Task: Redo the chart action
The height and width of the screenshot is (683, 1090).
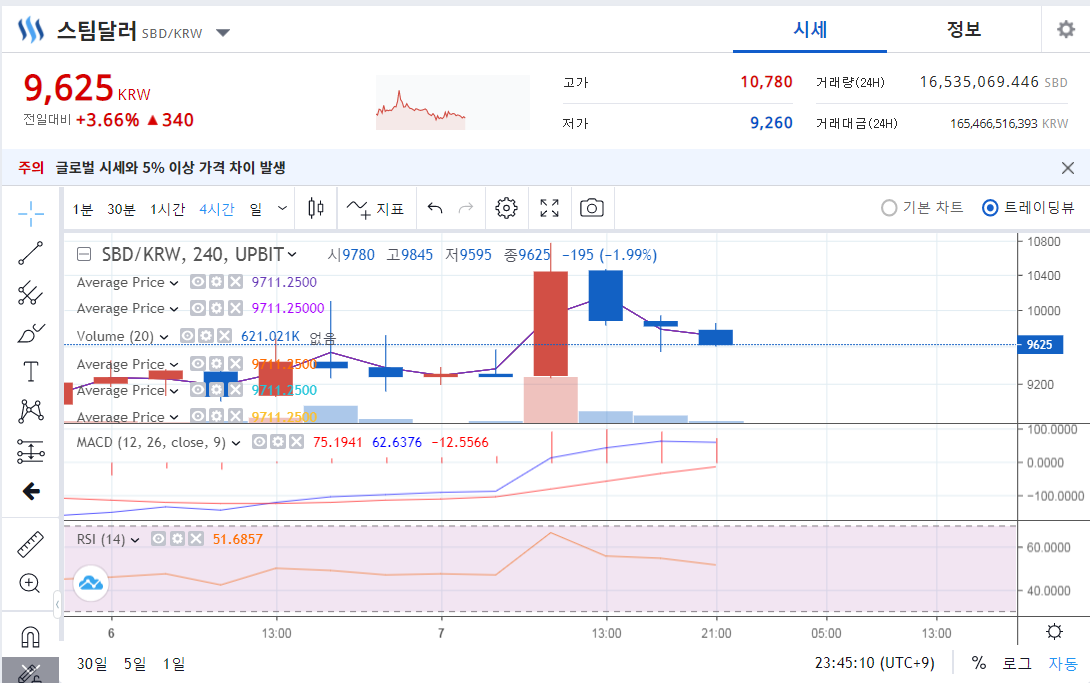Action: tap(466, 208)
